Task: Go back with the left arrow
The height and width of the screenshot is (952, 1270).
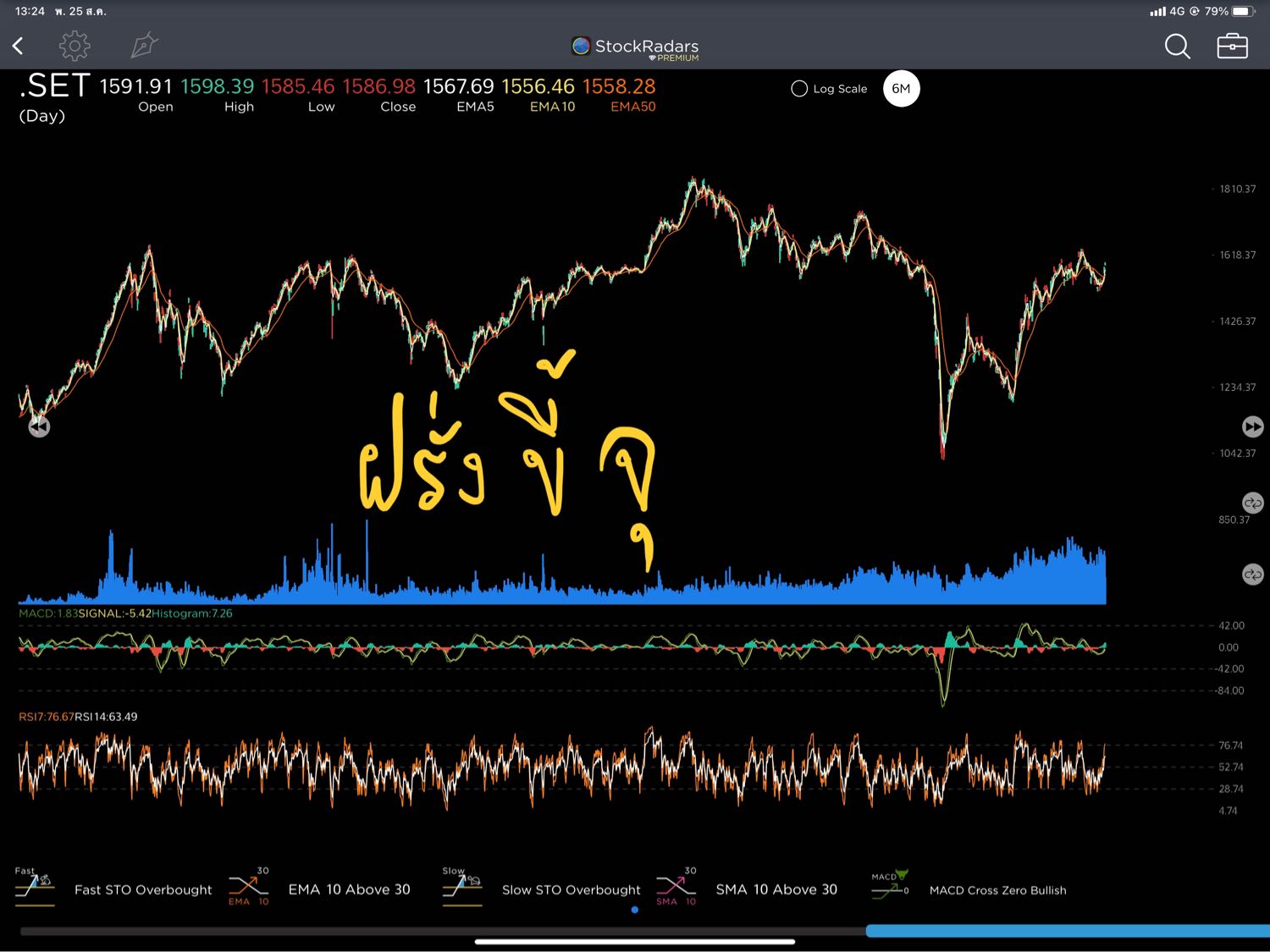Action: pos(18,46)
